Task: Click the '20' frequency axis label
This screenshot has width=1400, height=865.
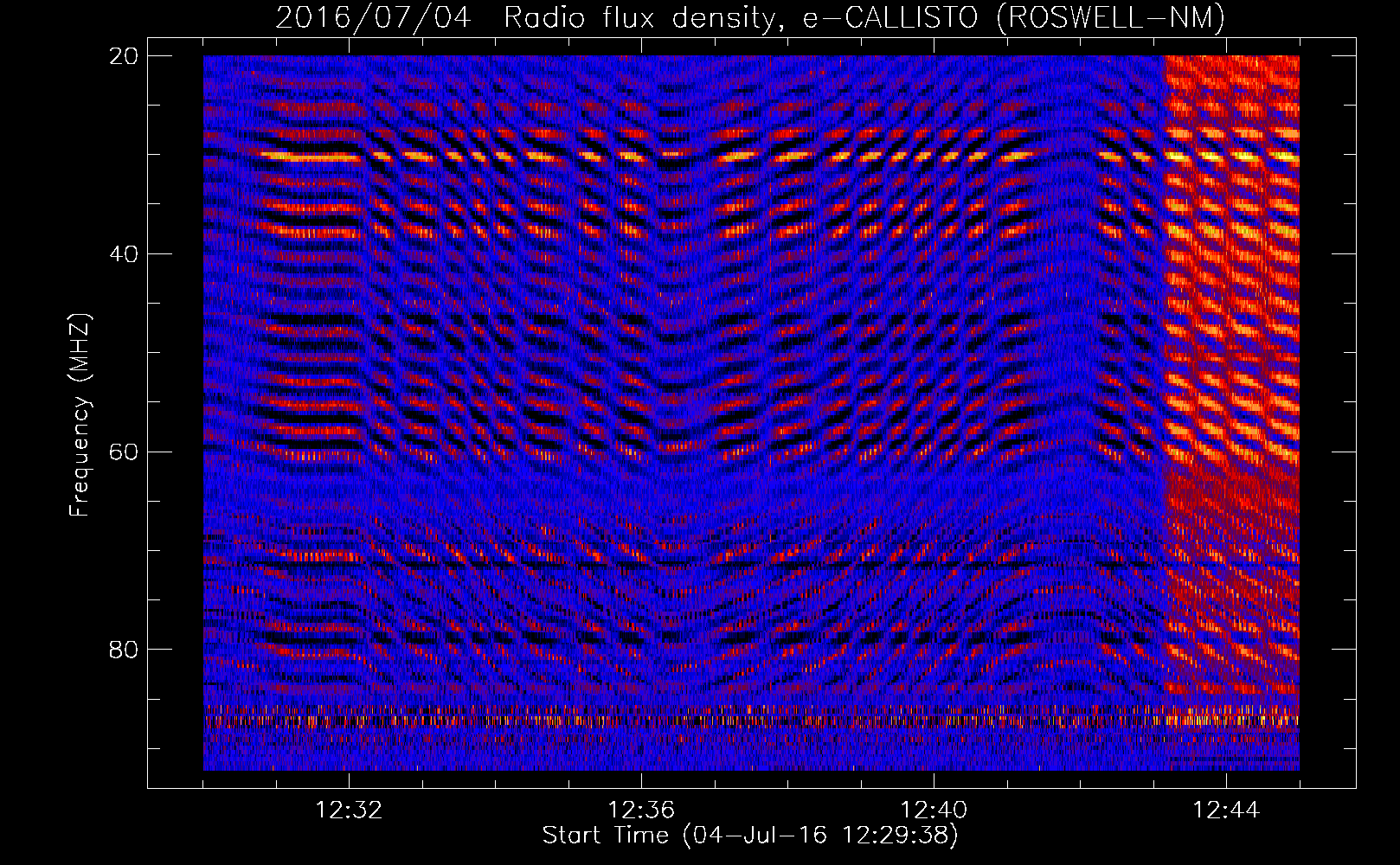Action: tap(124, 56)
